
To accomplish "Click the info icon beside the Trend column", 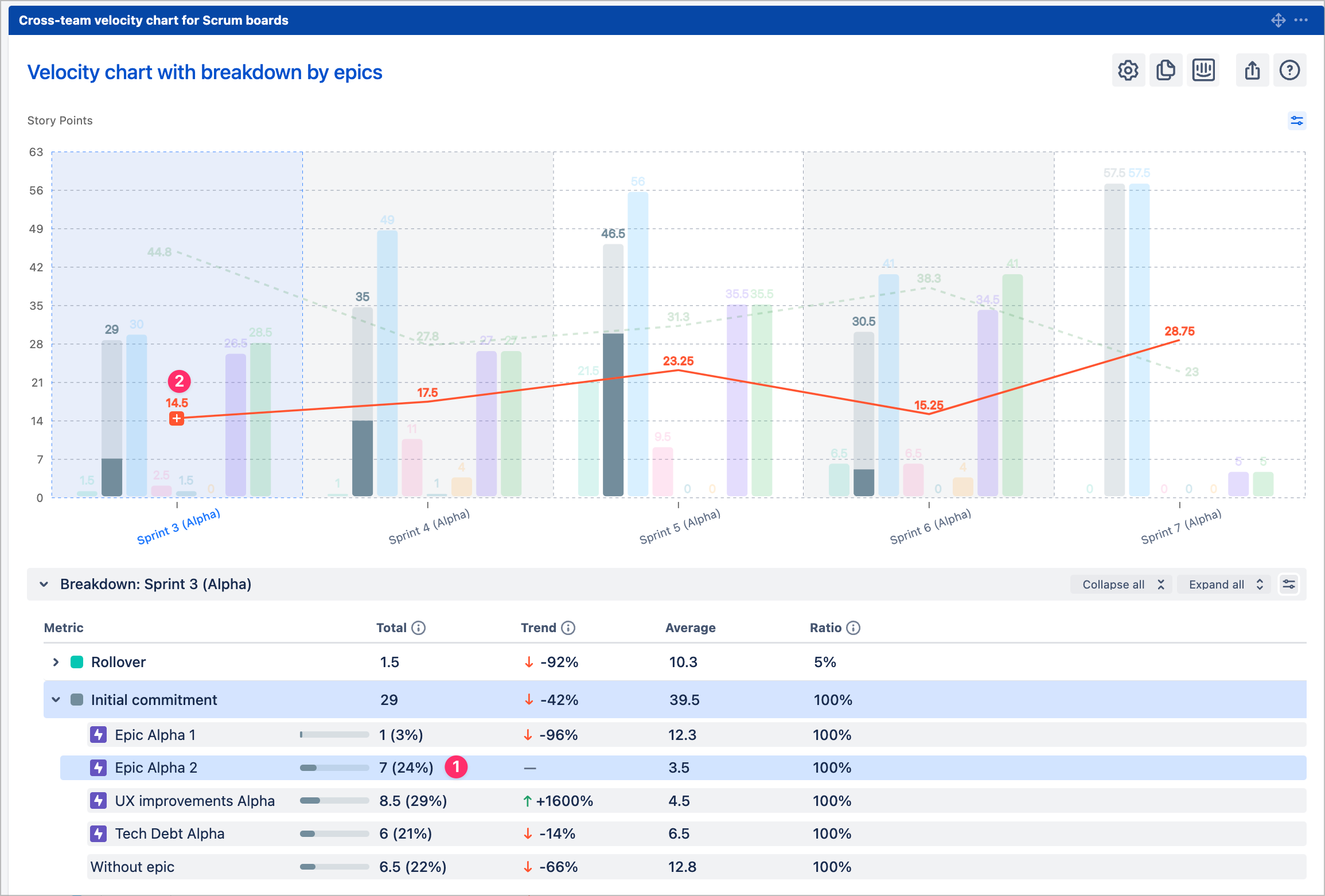I will click(569, 628).
